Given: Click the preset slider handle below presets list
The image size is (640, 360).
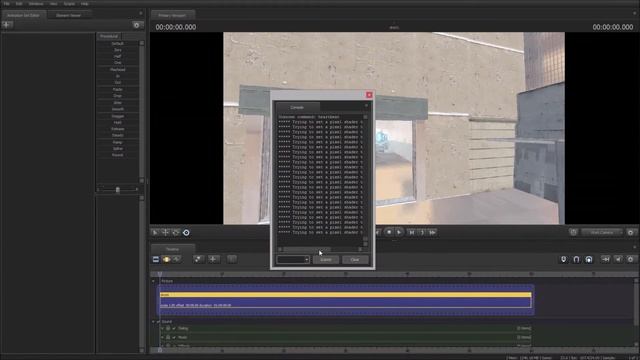Looking at the screenshot, I should (118, 189).
